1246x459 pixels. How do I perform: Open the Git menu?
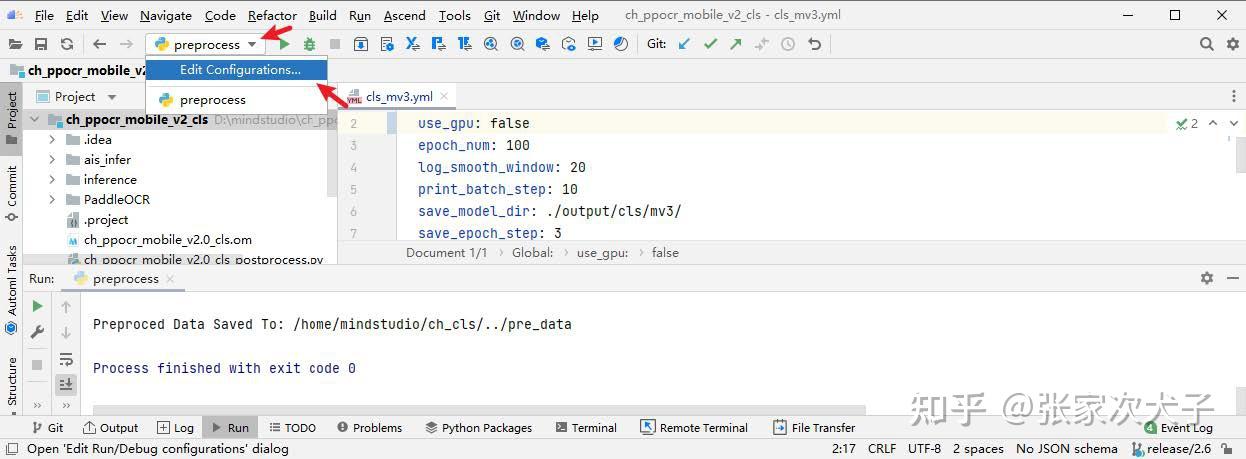492,15
